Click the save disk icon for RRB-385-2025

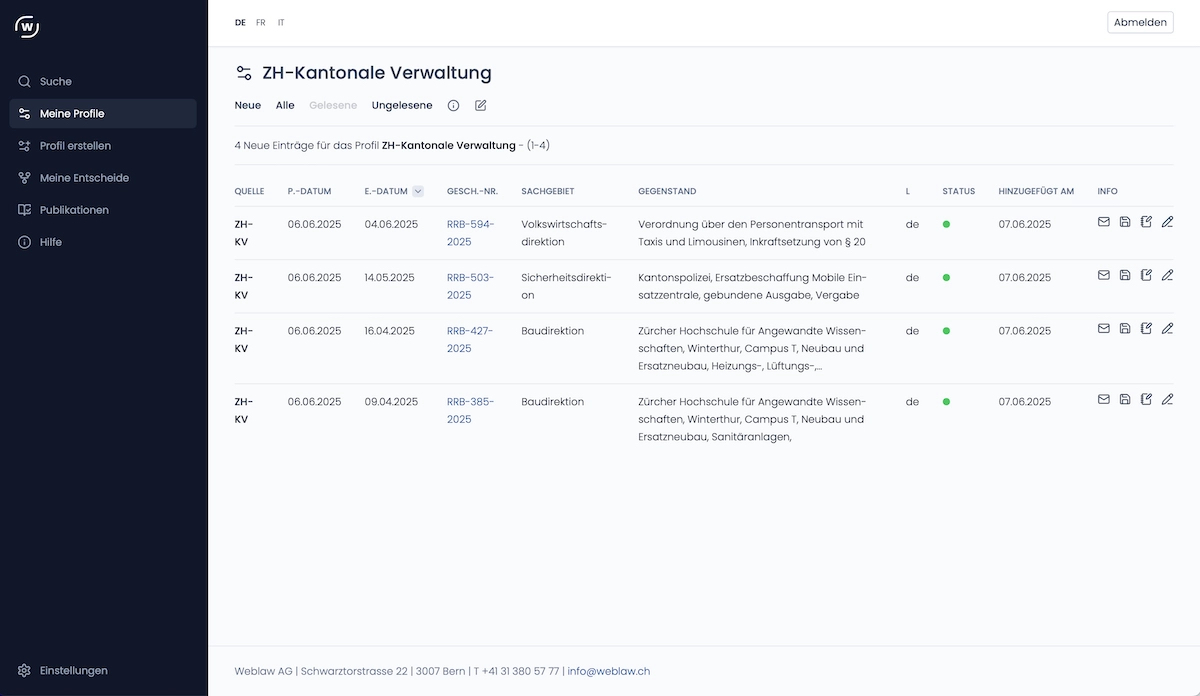click(1125, 399)
